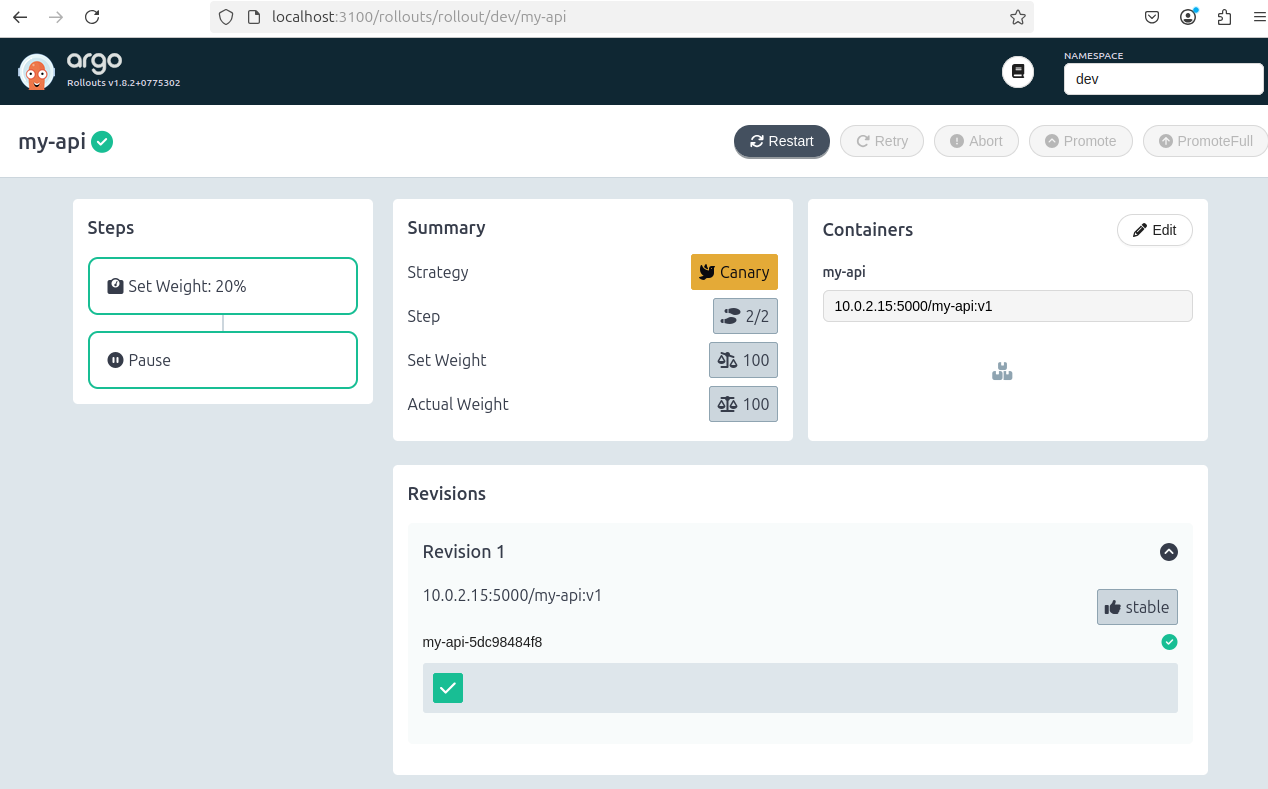Edit the container image

[x=1154, y=230]
